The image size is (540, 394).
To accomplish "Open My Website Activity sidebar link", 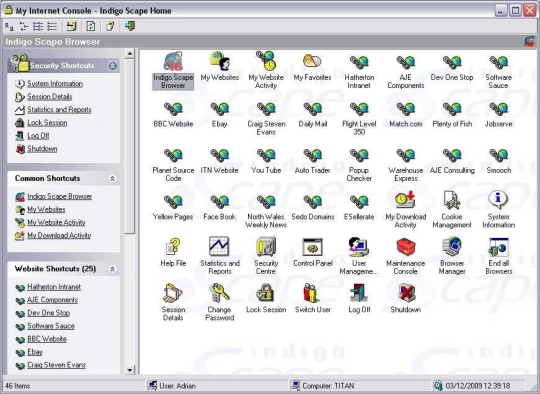I will pyautogui.click(x=56, y=222).
